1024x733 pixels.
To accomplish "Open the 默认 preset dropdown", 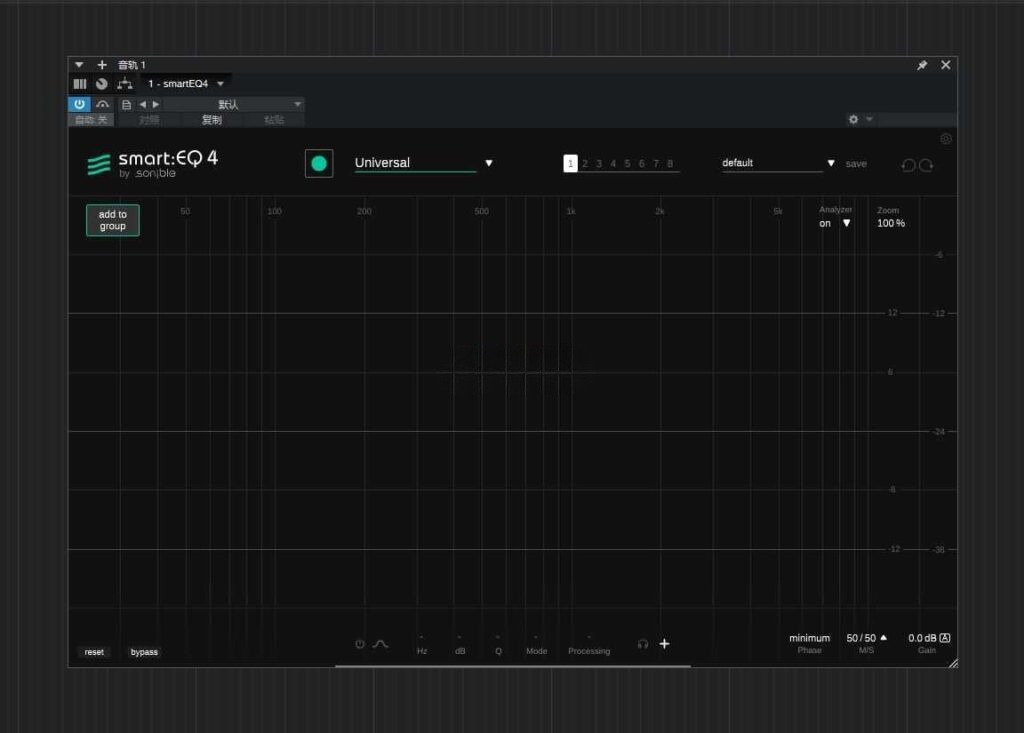I will [234, 105].
